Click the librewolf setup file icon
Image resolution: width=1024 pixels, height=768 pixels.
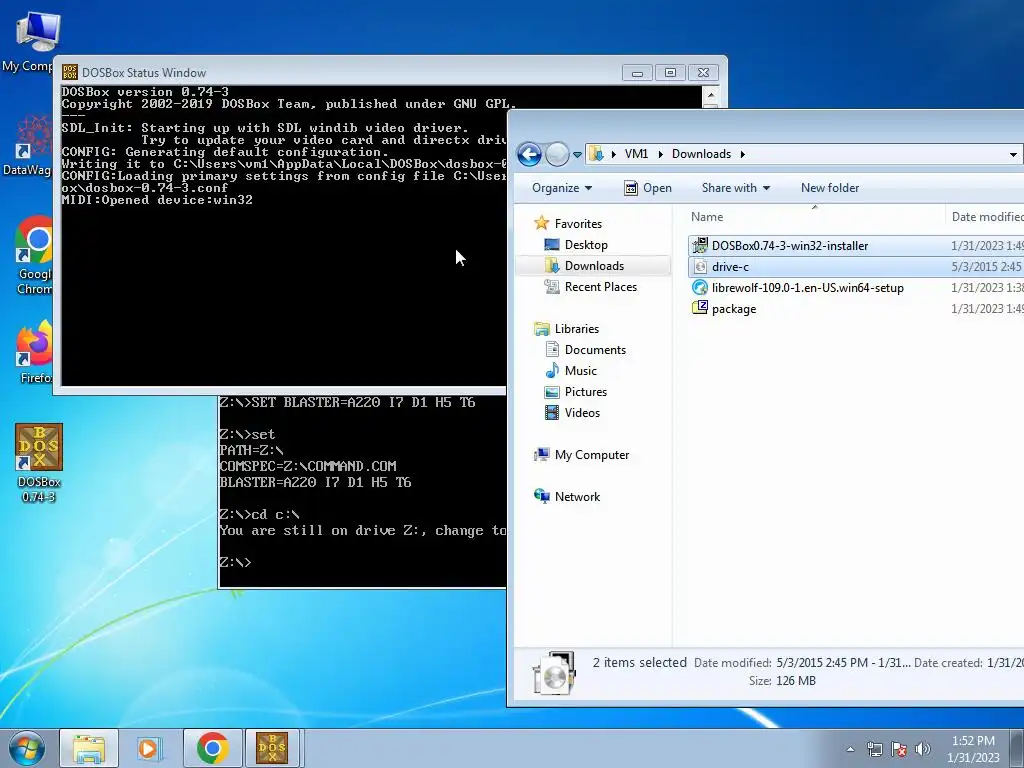pos(699,287)
